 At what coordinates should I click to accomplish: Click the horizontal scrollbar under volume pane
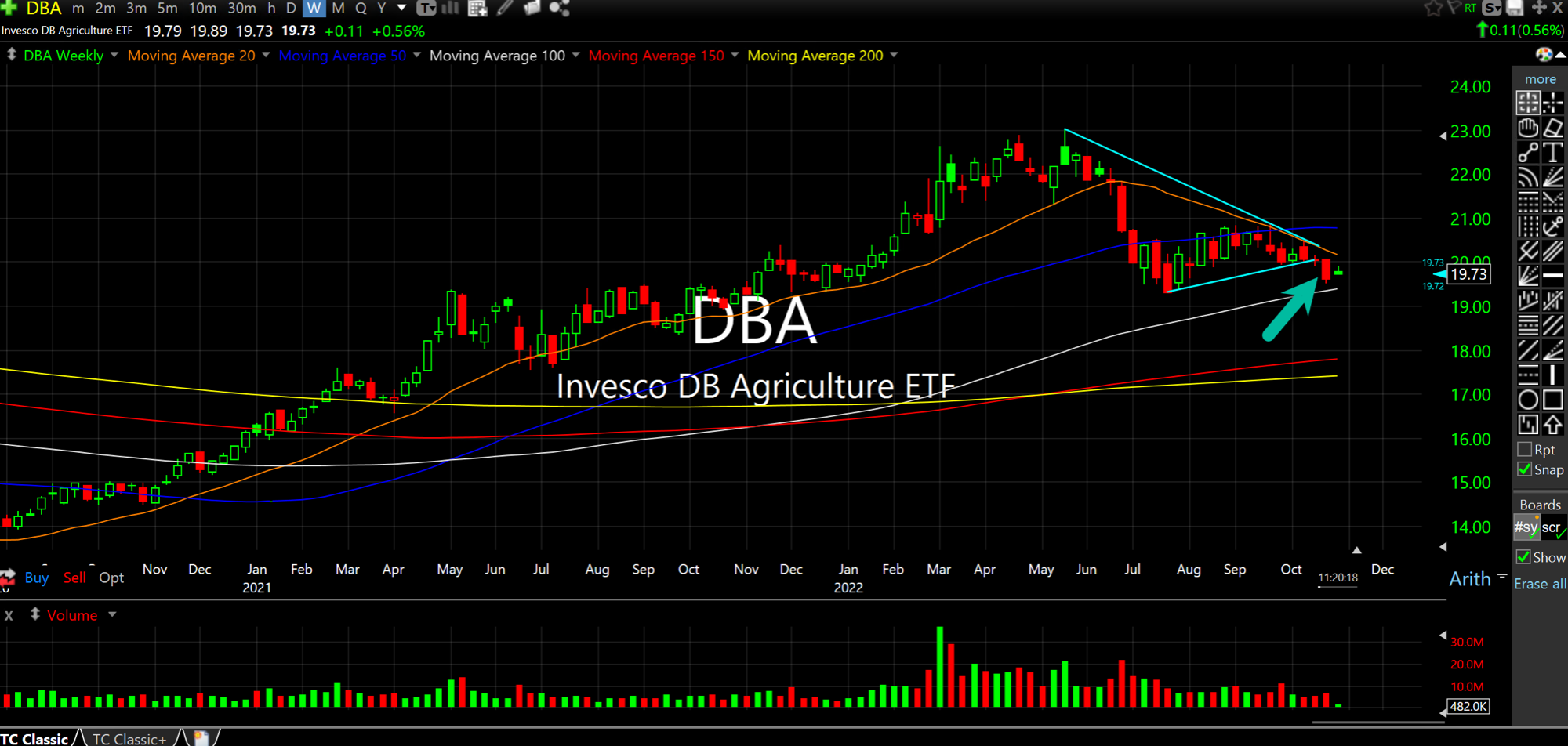tap(1377, 722)
